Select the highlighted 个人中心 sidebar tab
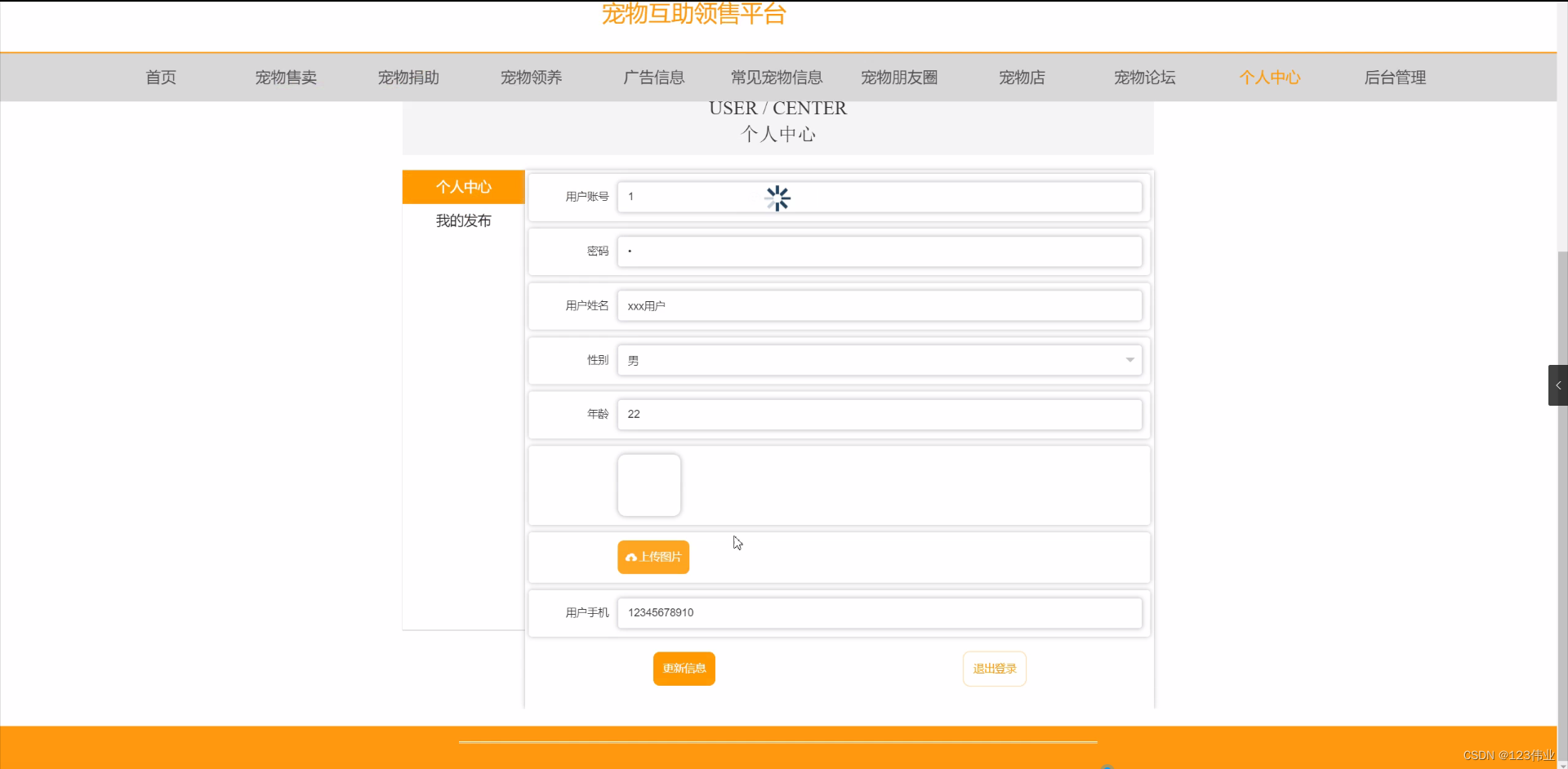The height and width of the screenshot is (769, 1568). [x=463, y=187]
